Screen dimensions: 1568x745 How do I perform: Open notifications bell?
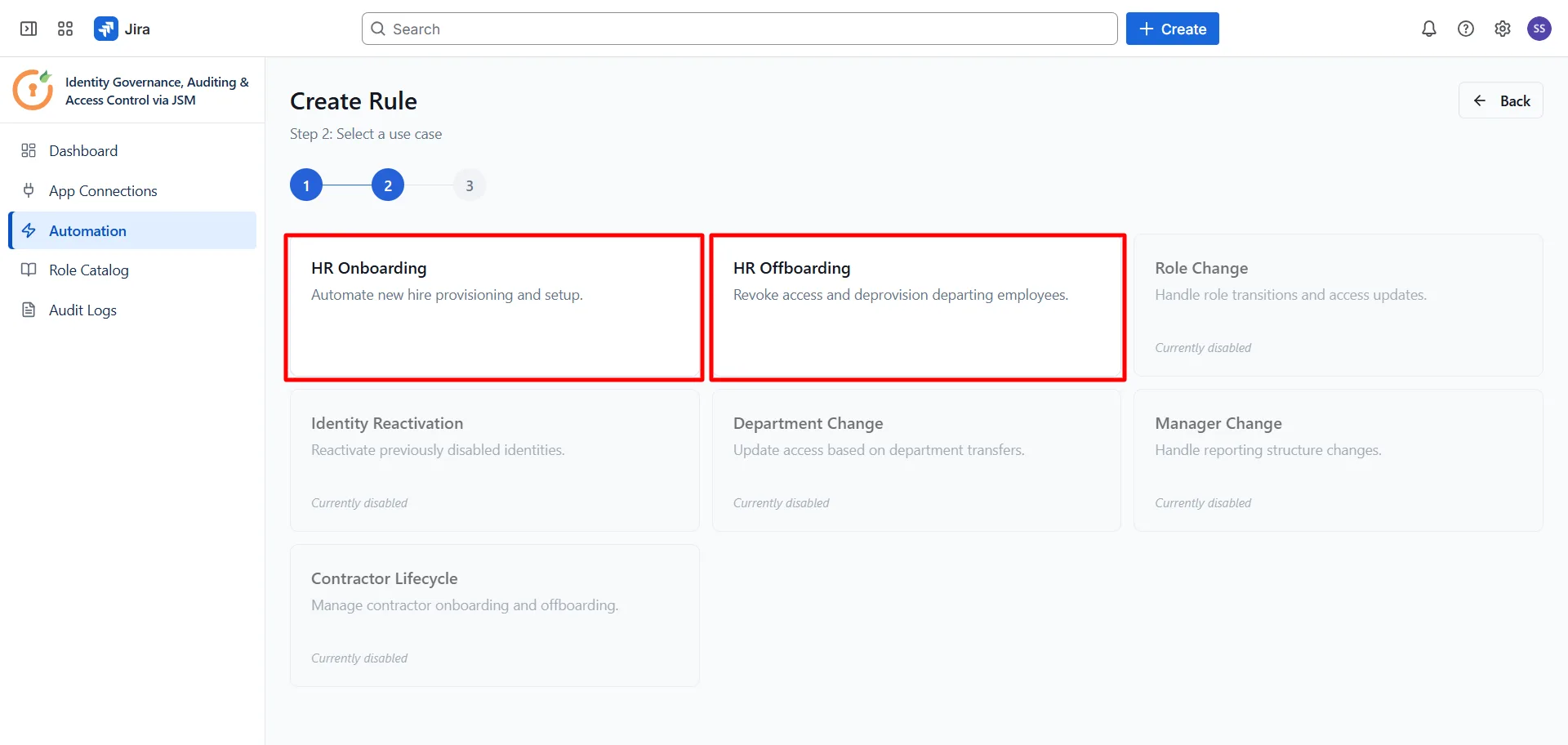(x=1429, y=29)
